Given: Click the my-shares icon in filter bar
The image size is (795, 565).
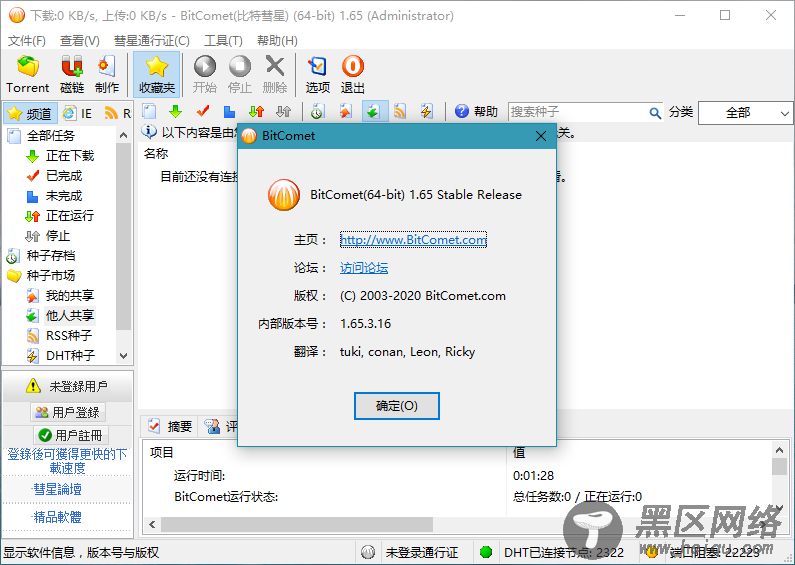Looking at the screenshot, I should pos(346,111).
